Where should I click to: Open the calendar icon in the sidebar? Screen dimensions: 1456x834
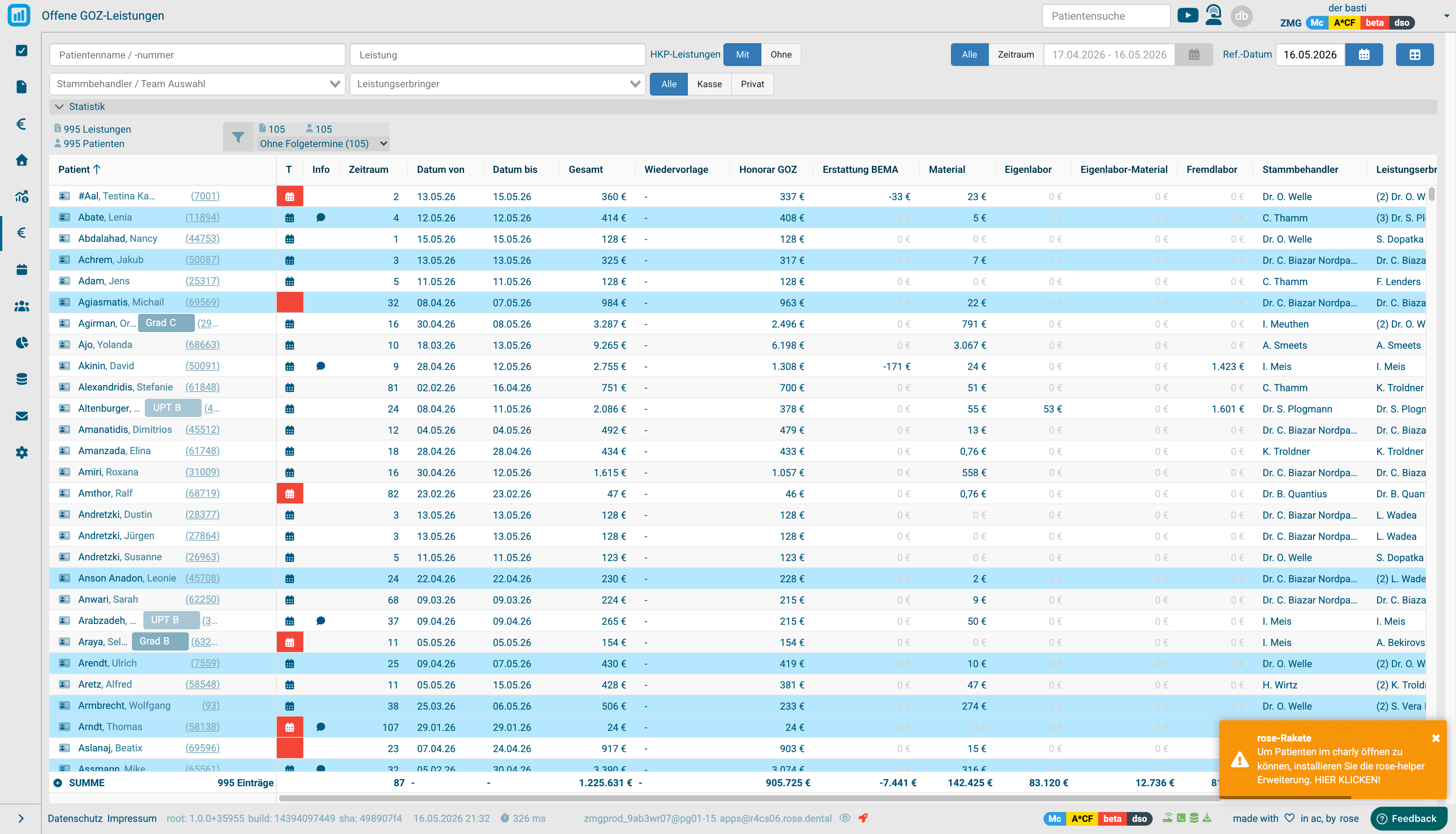pyautogui.click(x=22, y=269)
